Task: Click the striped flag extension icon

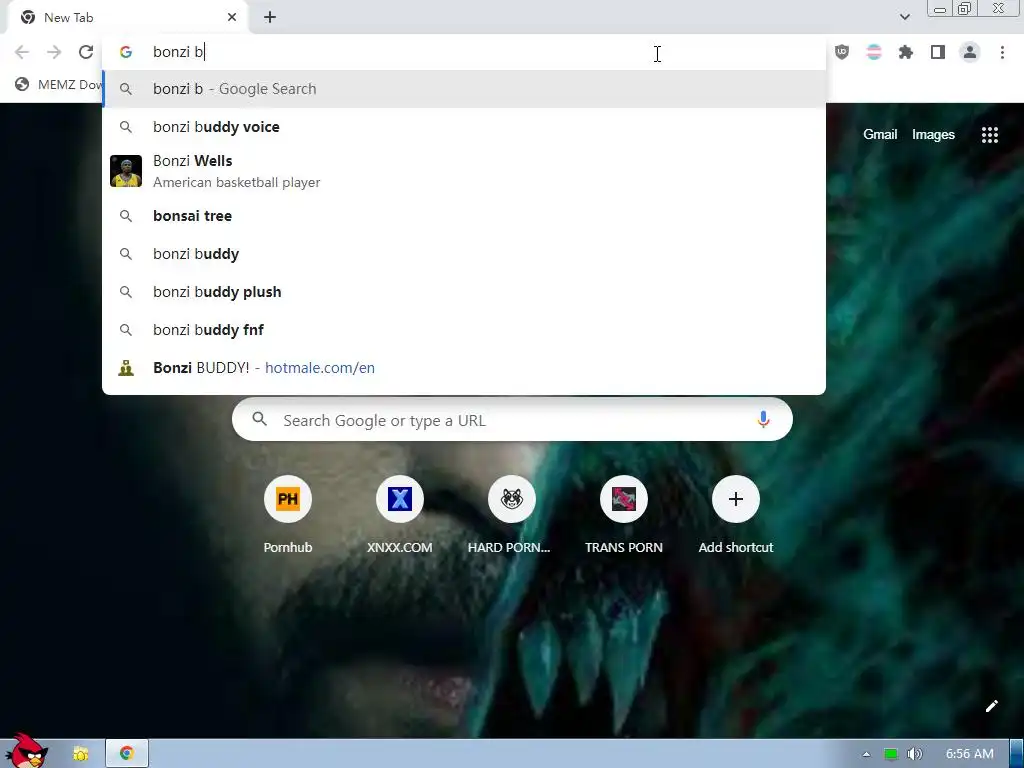Action: point(874,52)
